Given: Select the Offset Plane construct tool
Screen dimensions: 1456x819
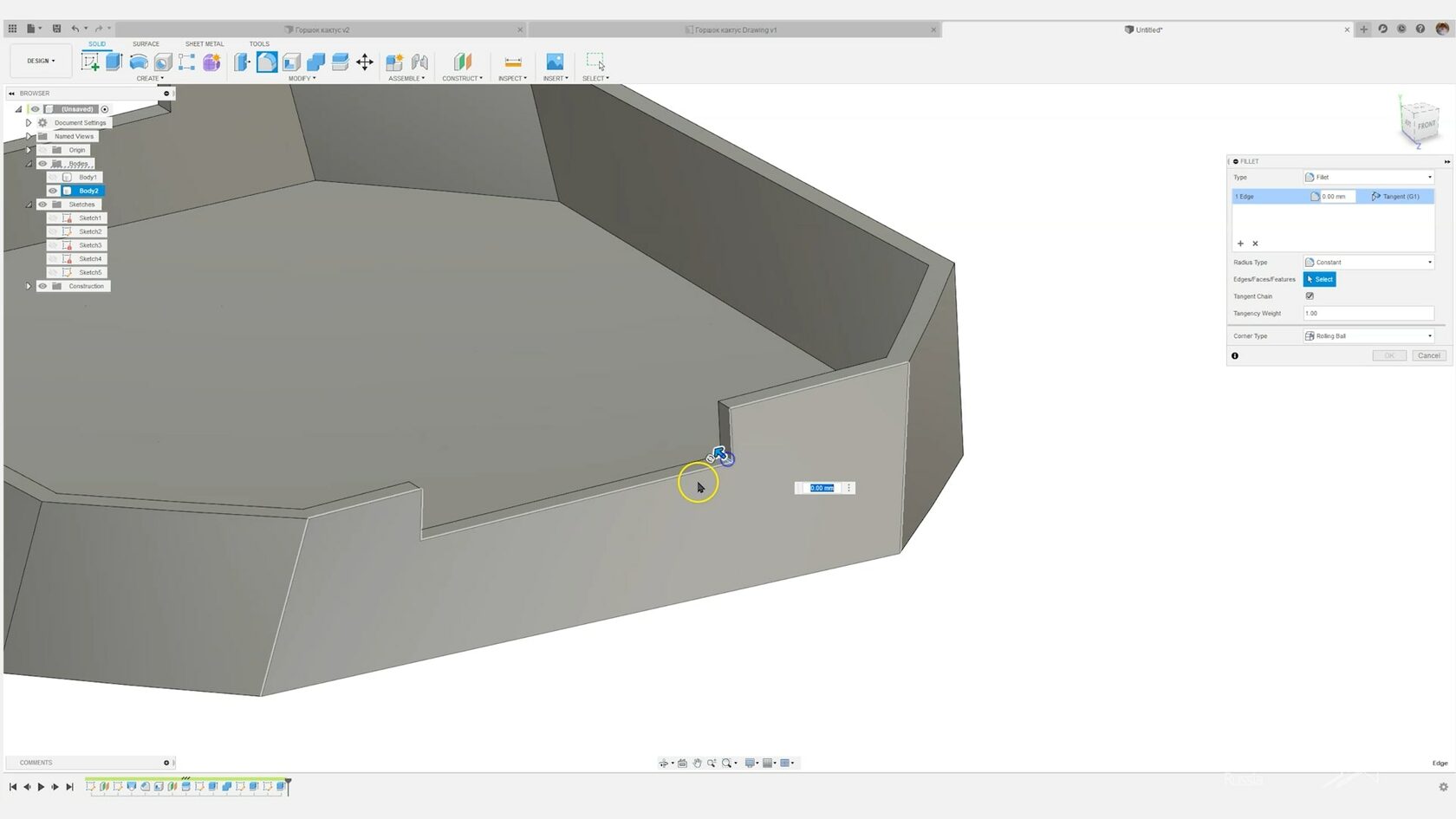Looking at the screenshot, I should pyautogui.click(x=463, y=62).
